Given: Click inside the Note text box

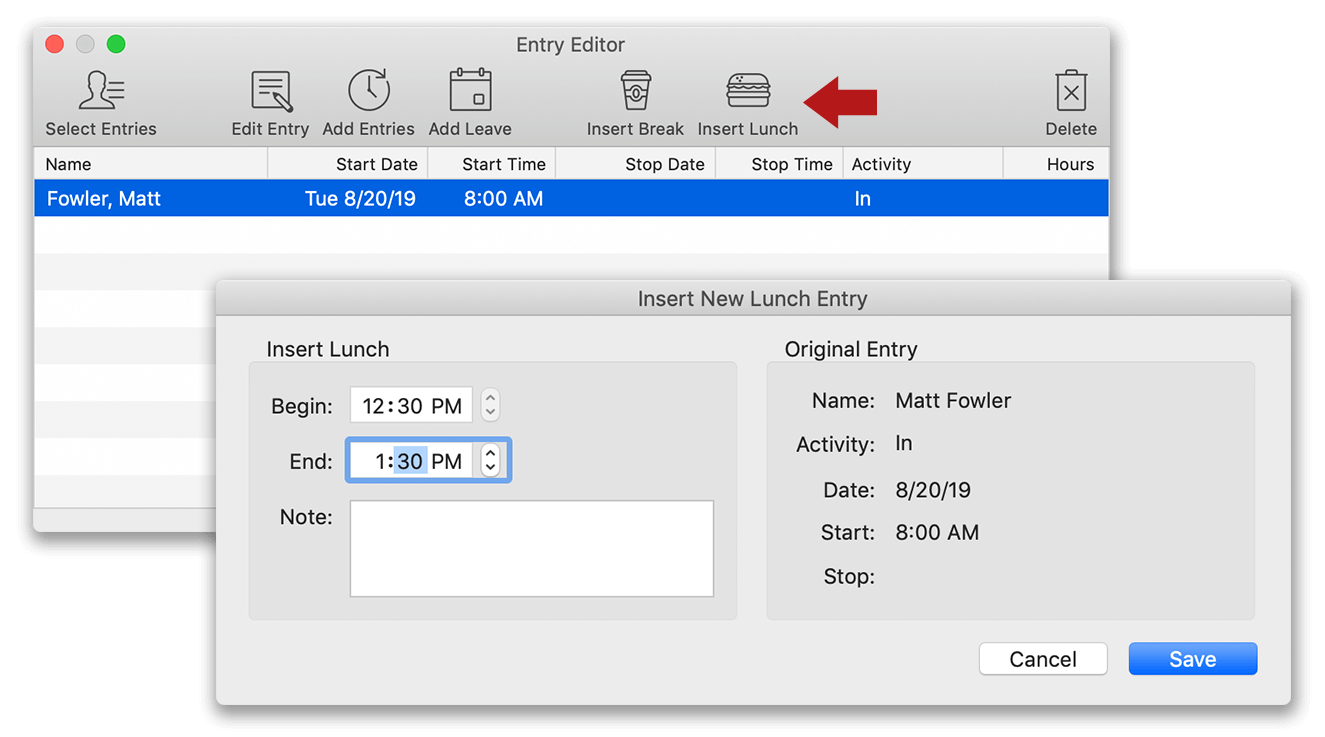Looking at the screenshot, I should click(x=531, y=548).
